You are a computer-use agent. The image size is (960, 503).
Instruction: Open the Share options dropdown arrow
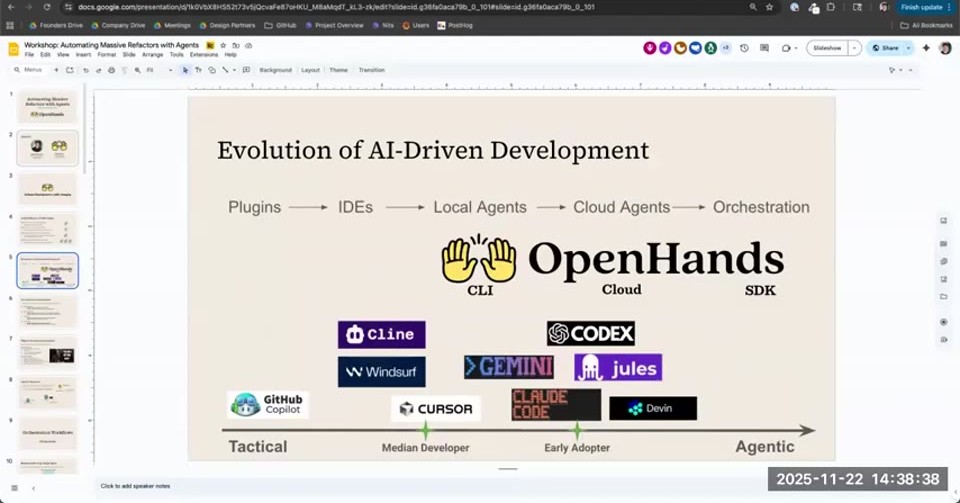909,48
